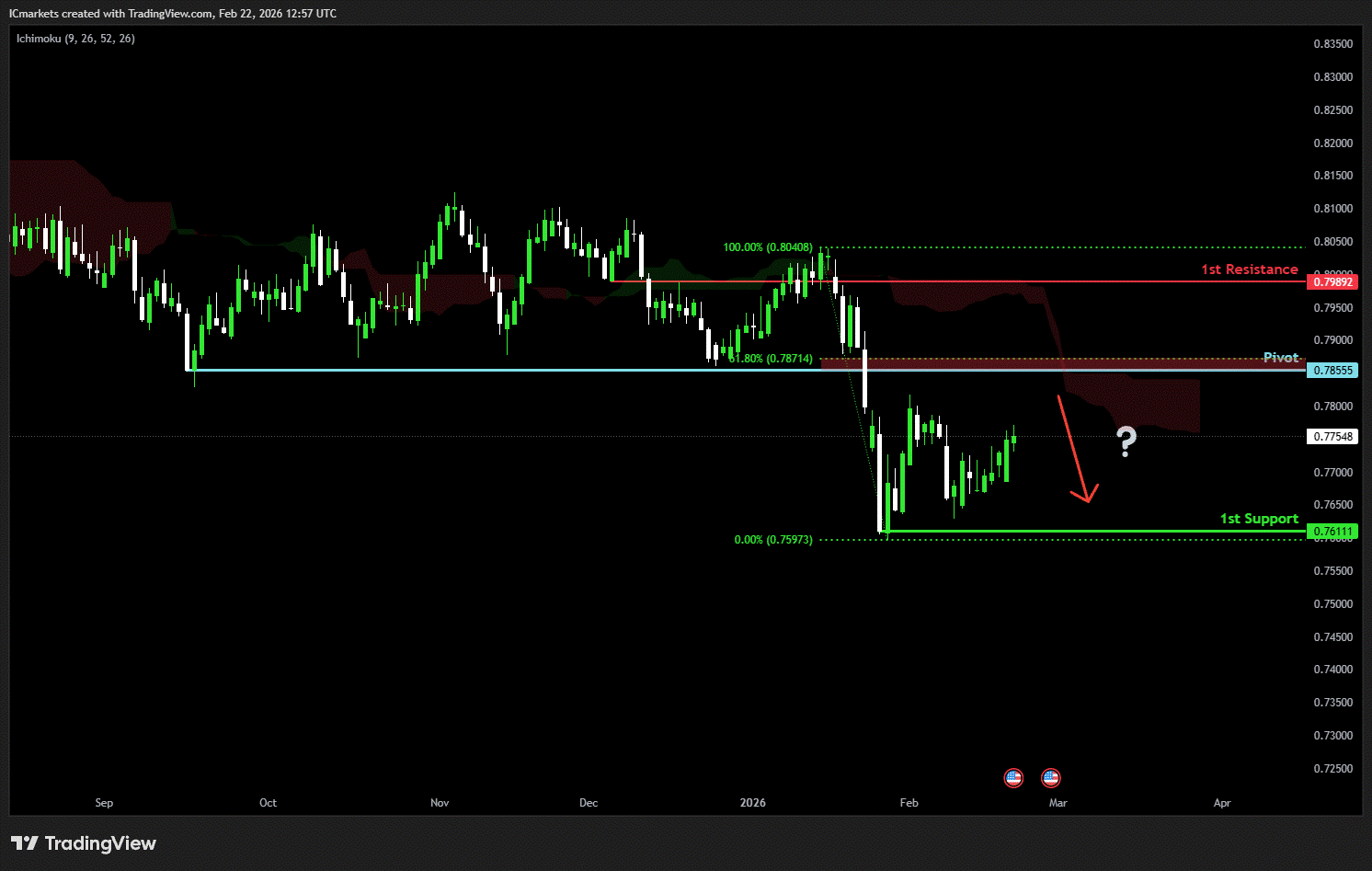Click the 0.83500 price scale value
Image resolution: width=1372 pixels, height=871 pixels.
click(x=1332, y=44)
